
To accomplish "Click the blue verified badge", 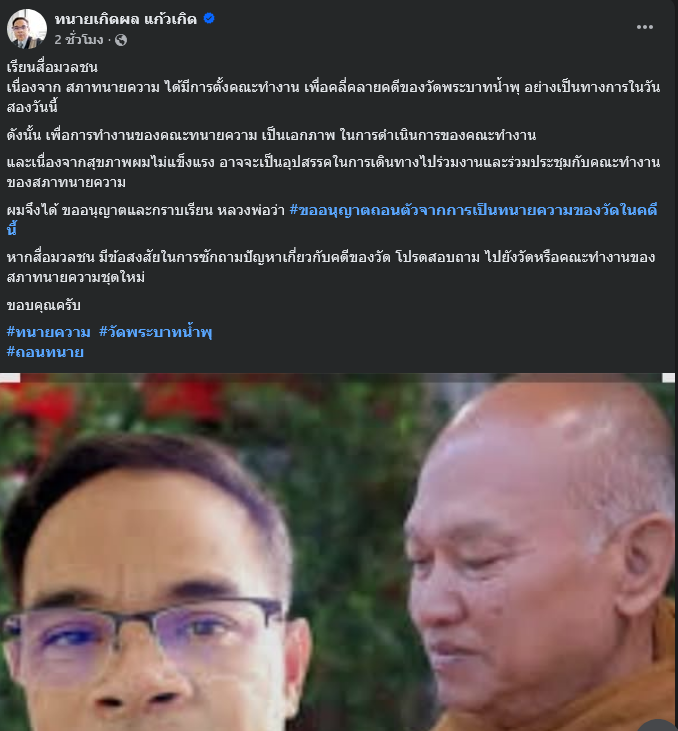I will [209, 18].
